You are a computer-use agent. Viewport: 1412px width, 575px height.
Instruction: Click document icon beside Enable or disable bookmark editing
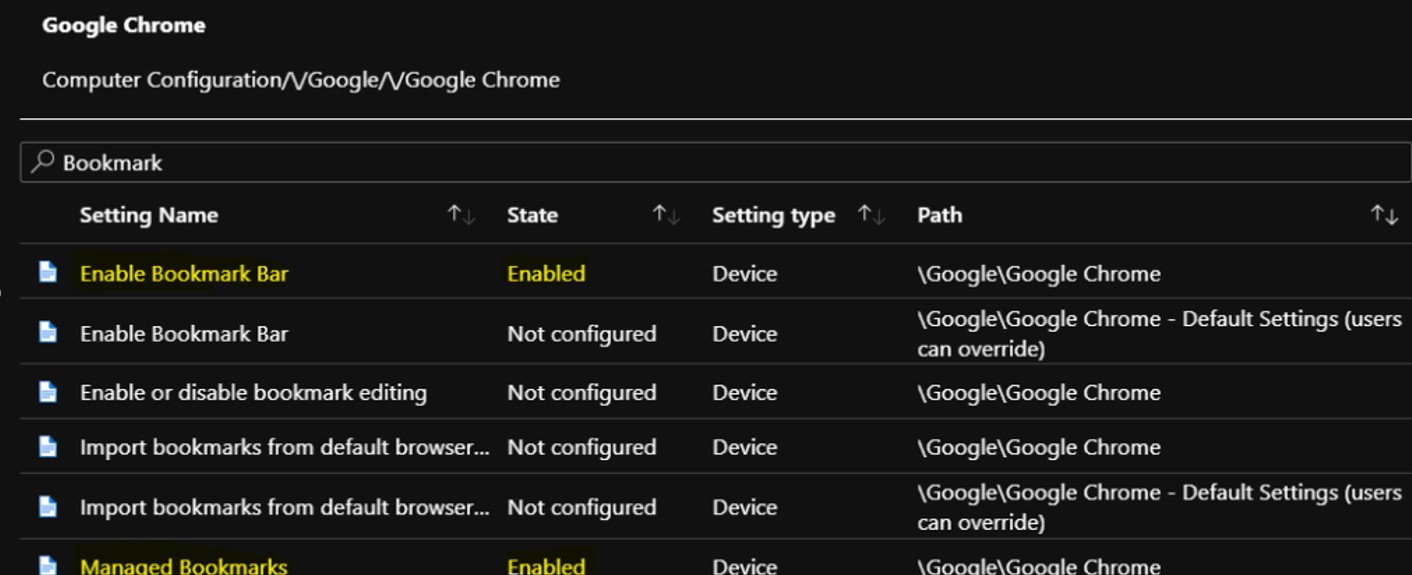[47, 393]
